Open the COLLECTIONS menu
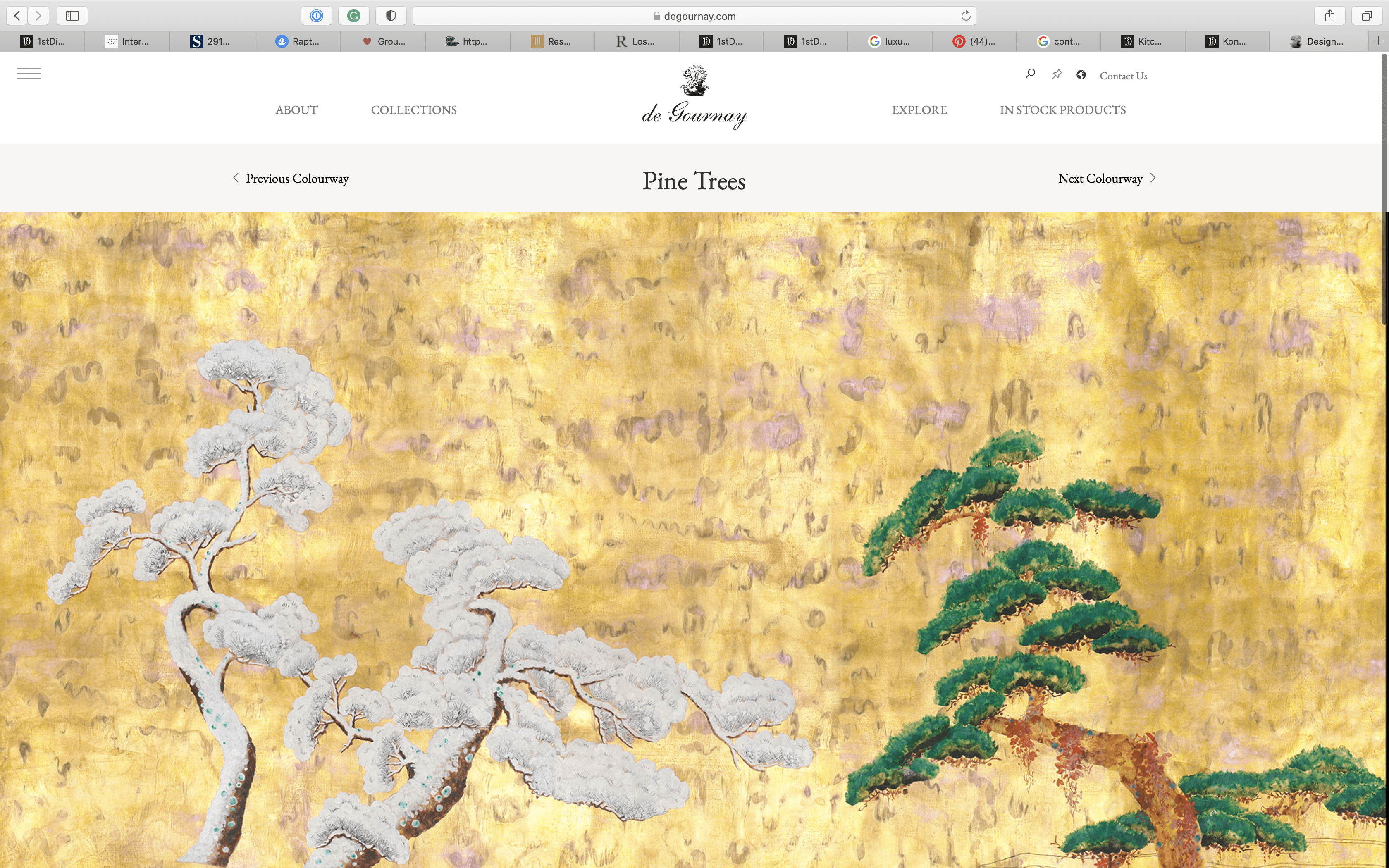This screenshot has width=1389, height=868. click(414, 110)
